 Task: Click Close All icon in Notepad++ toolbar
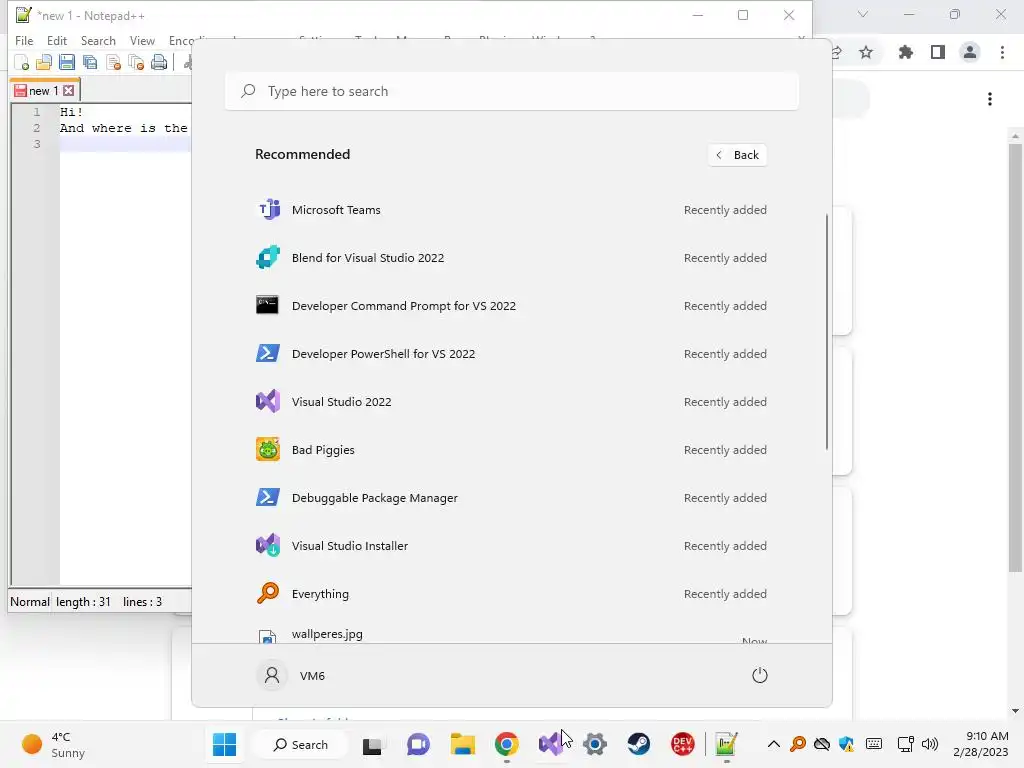coord(136,63)
